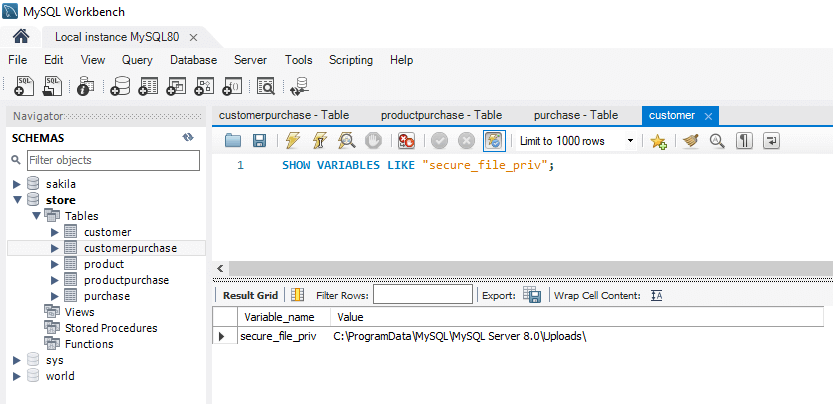Go to the Workbench home screen icon
The height and width of the screenshot is (404, 833).
point(20,37)
